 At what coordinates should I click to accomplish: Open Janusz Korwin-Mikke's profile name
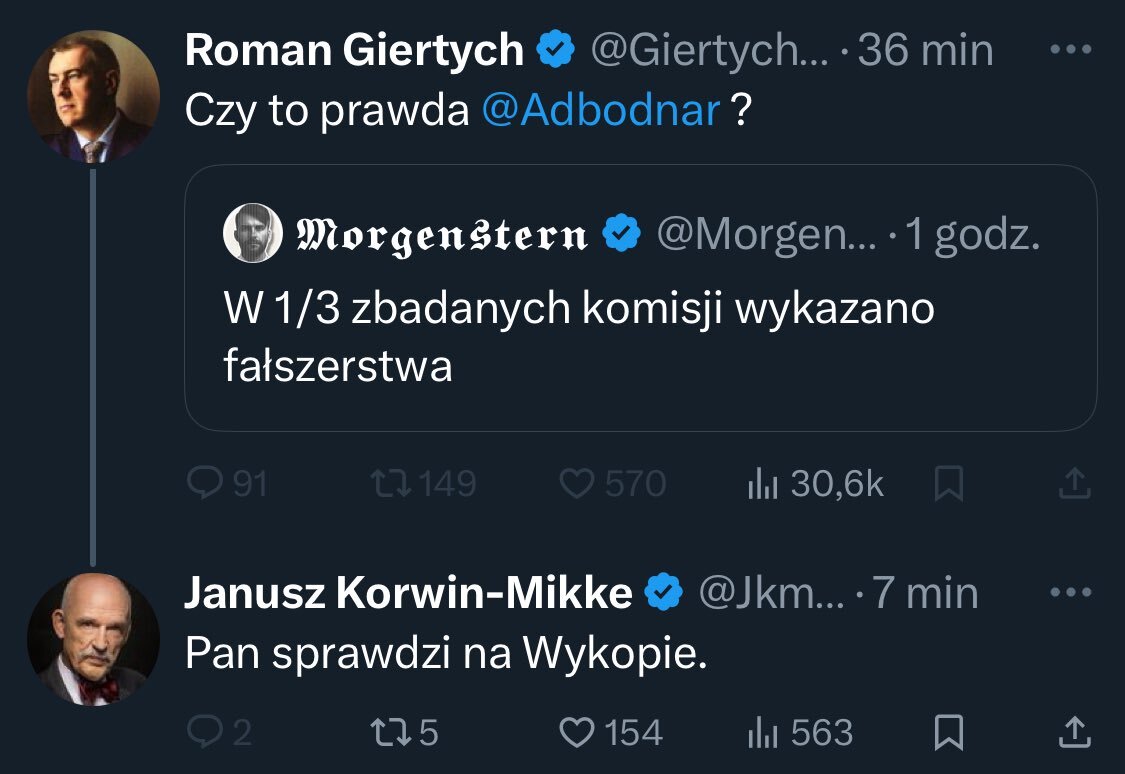click(408, 594)
